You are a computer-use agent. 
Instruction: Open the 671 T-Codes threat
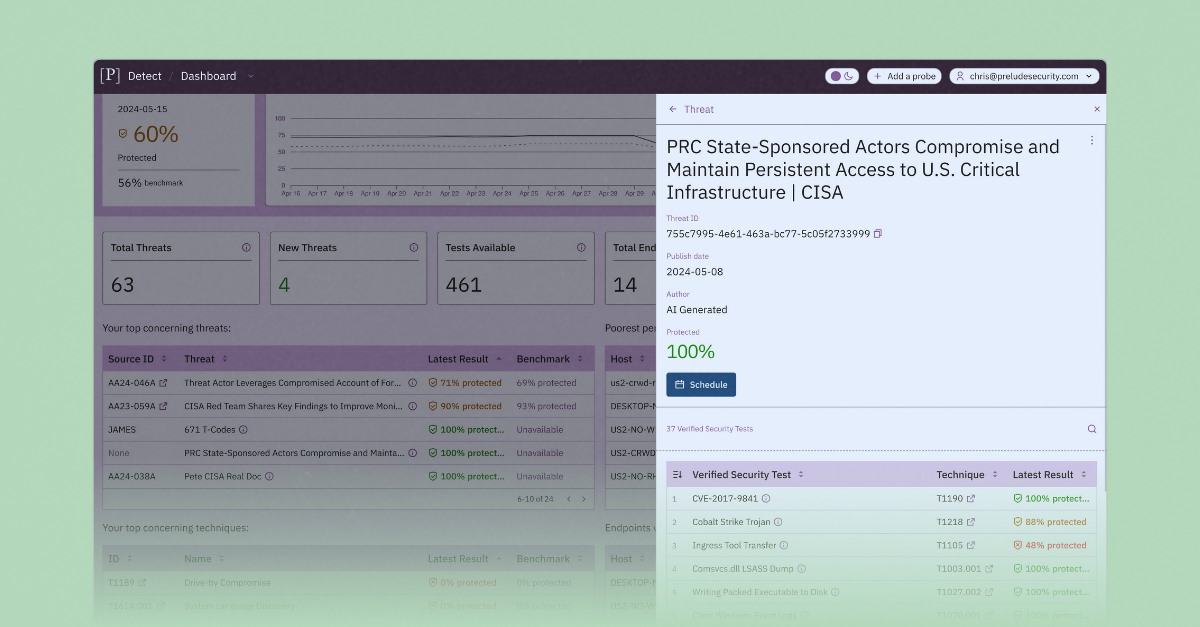[210, 430]
